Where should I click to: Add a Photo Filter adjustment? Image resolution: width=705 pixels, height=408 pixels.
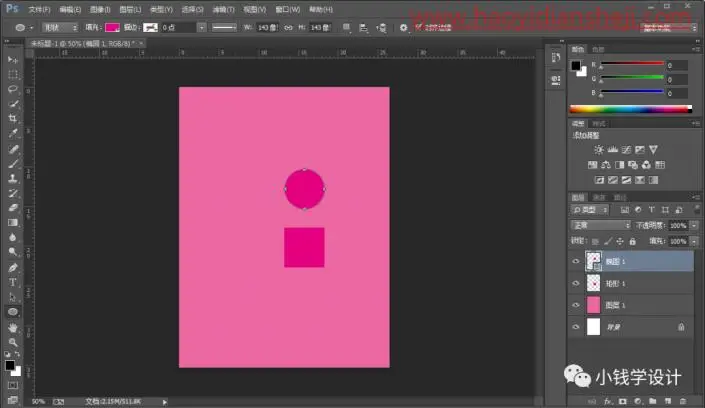click(x=633, y=165)
